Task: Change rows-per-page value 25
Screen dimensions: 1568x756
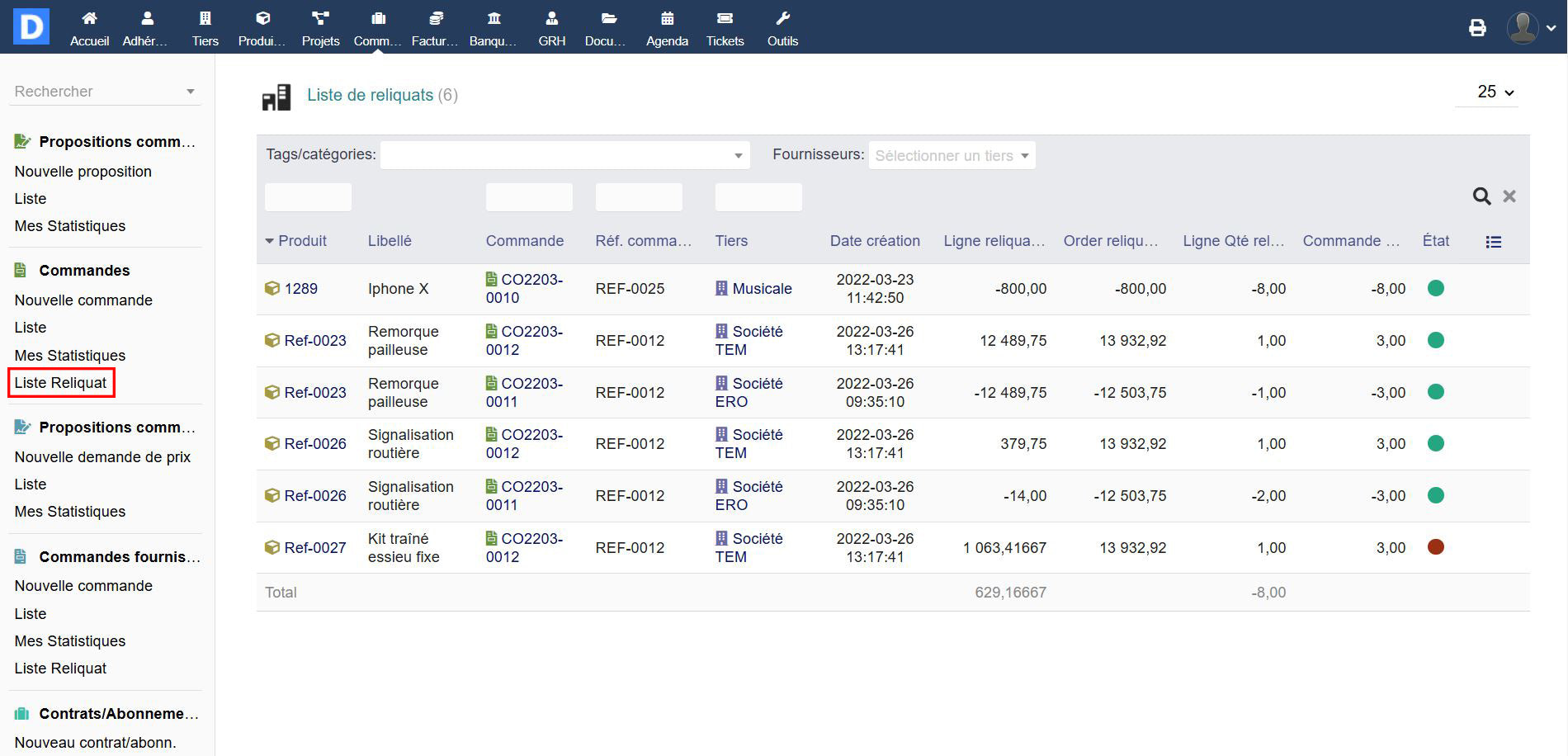Action: pos(1495,92)
